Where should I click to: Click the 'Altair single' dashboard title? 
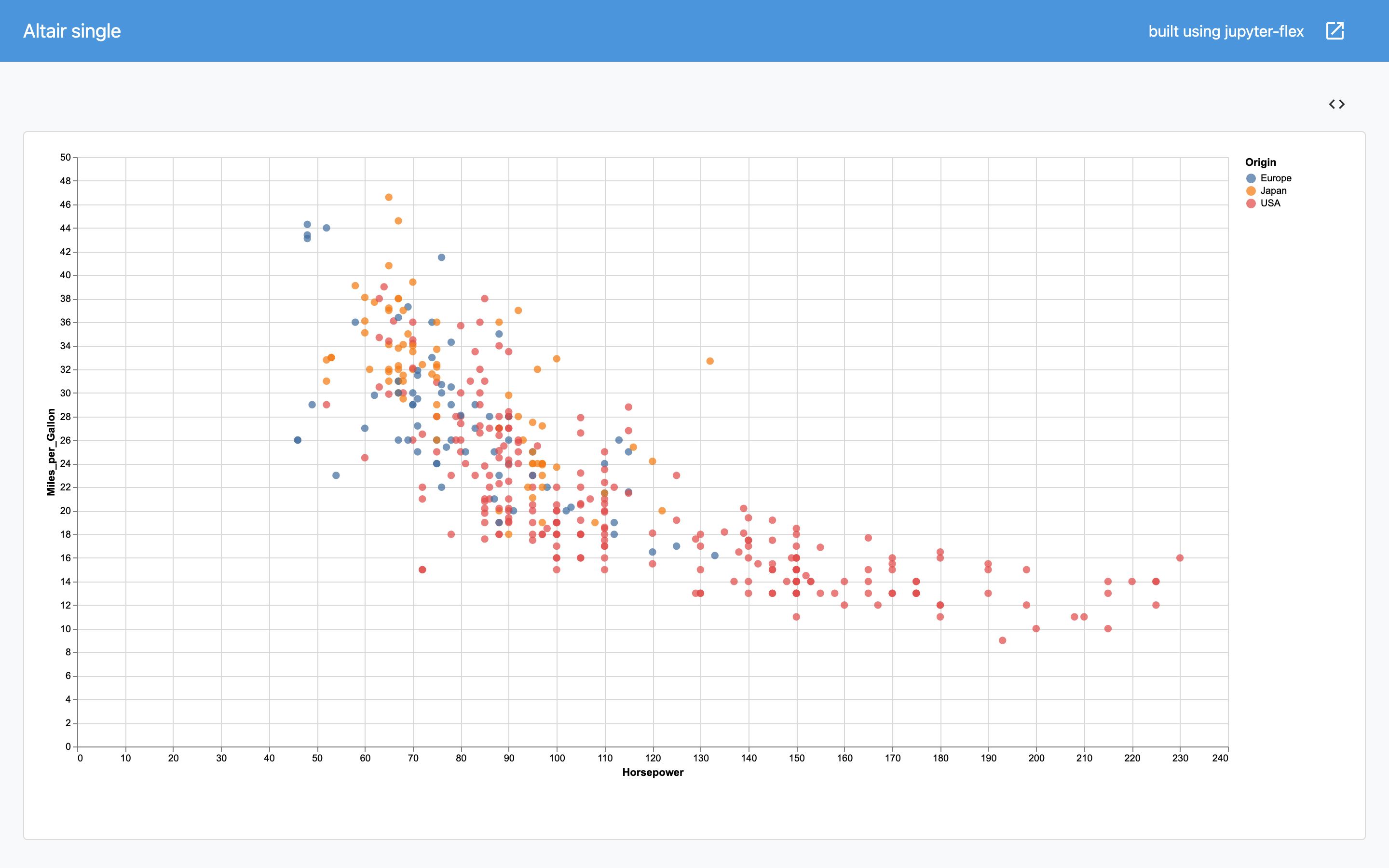72,31
